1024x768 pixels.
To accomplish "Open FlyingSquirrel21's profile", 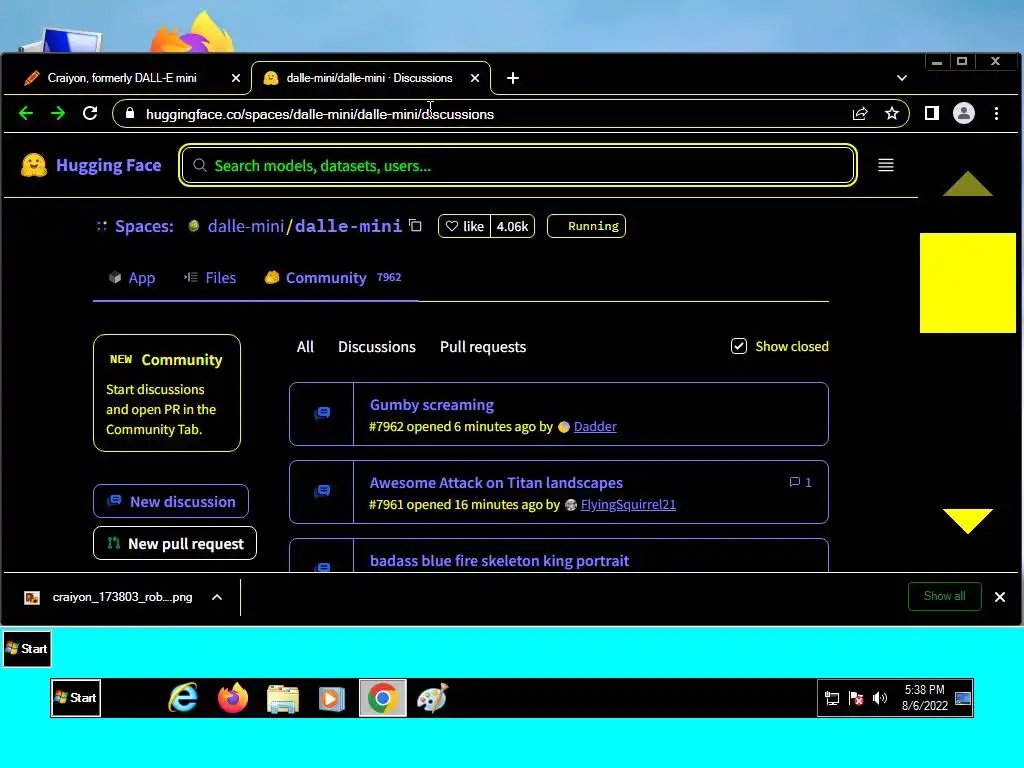I will 628,505.
